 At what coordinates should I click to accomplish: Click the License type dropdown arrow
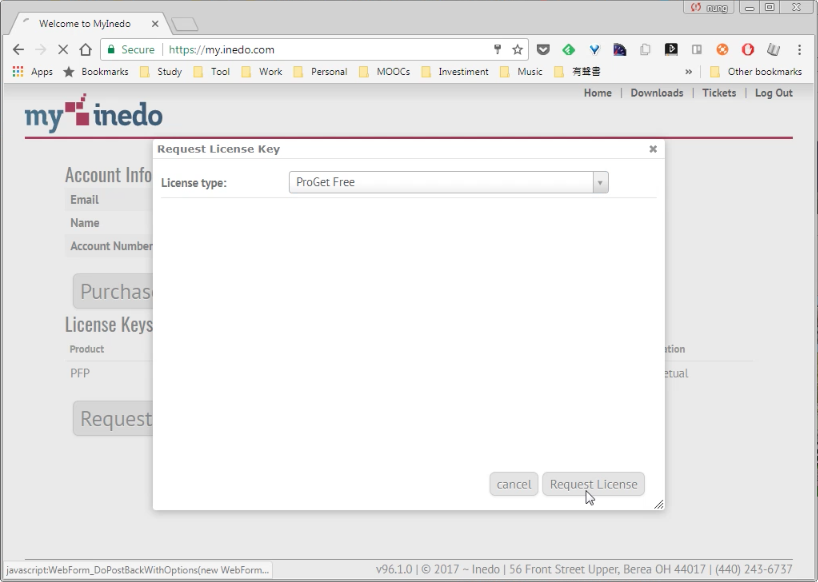(600, 183)
